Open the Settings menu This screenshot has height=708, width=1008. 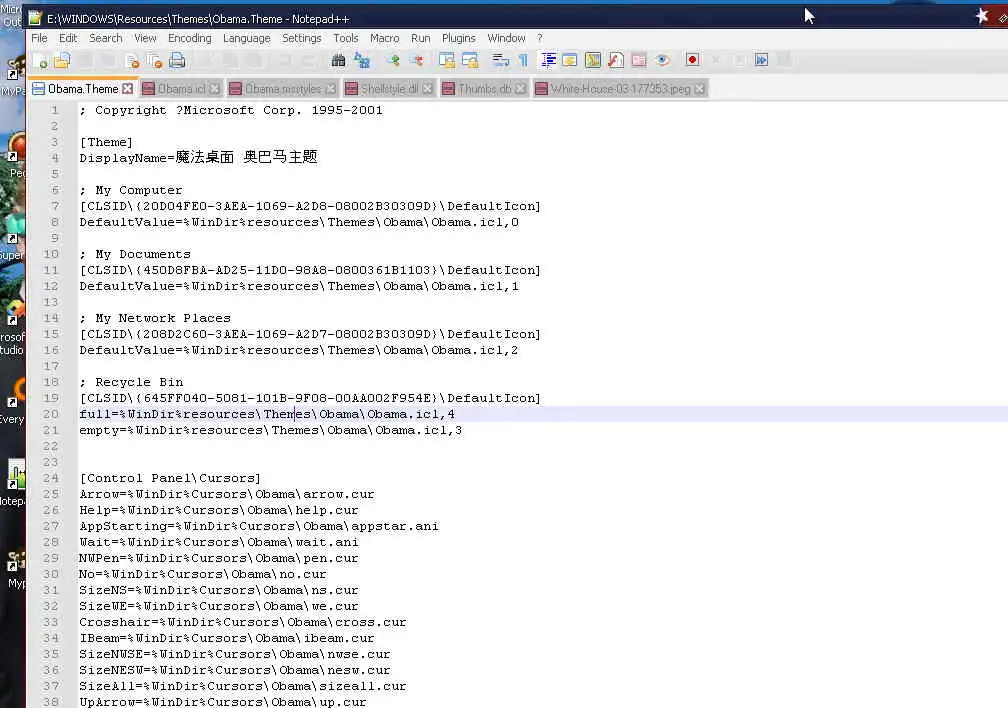click(302, 38)
